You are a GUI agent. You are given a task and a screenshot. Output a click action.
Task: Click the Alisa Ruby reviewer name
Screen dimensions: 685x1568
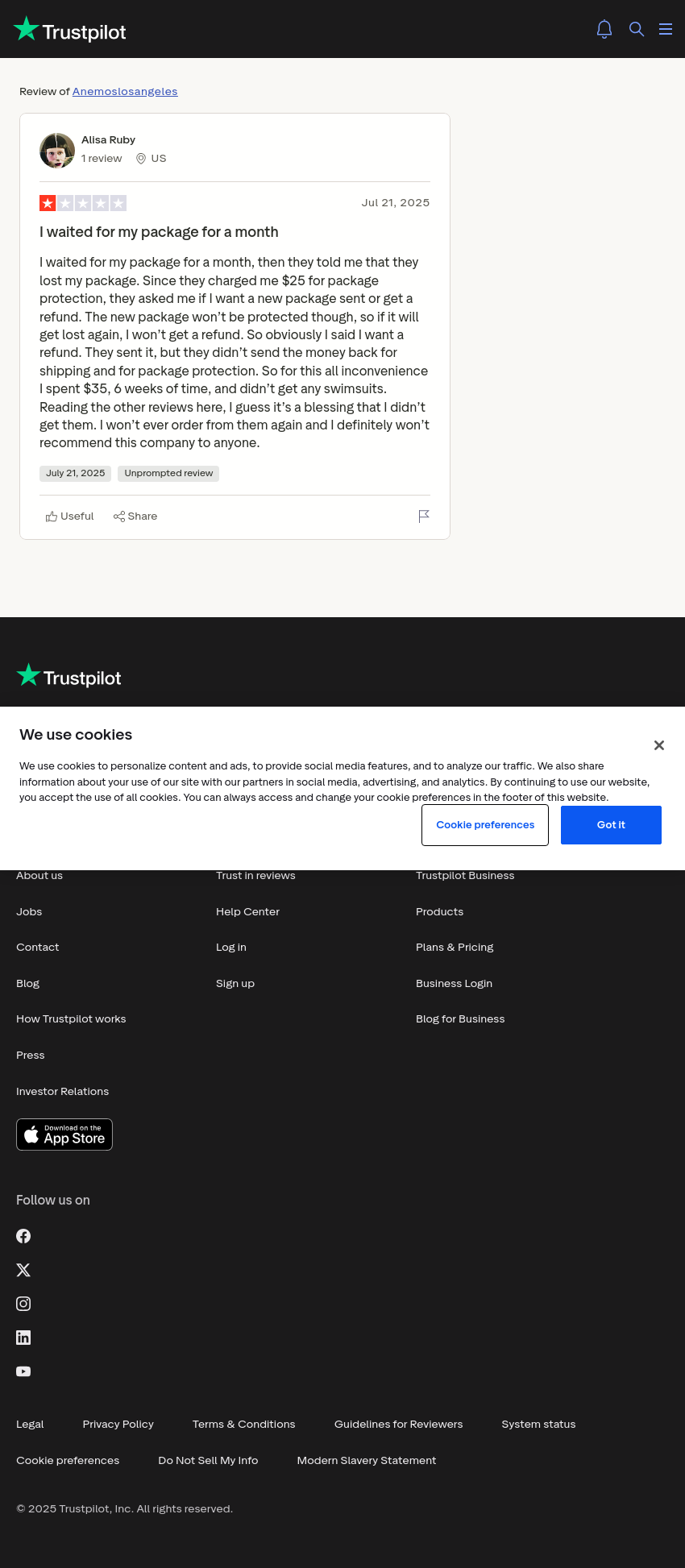(108, 140)
